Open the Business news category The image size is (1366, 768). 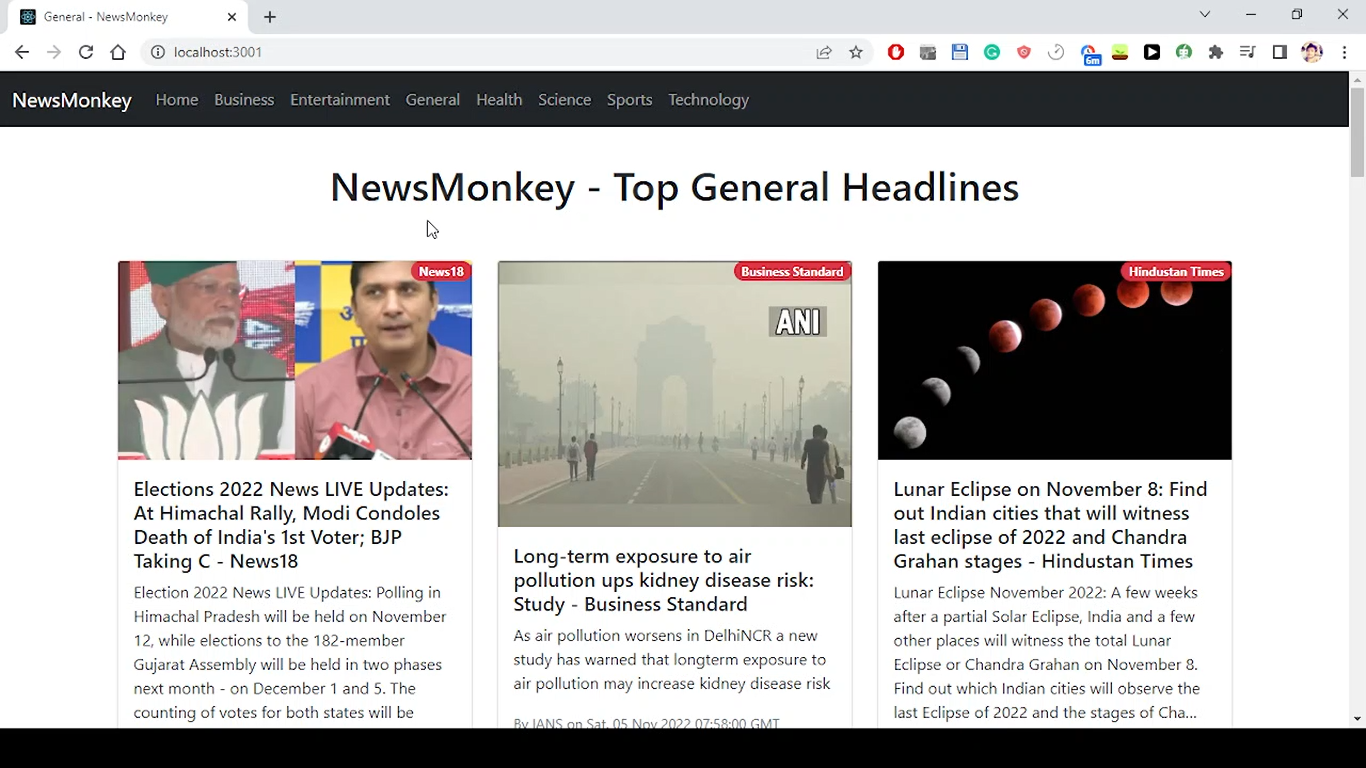pos(244,100)
